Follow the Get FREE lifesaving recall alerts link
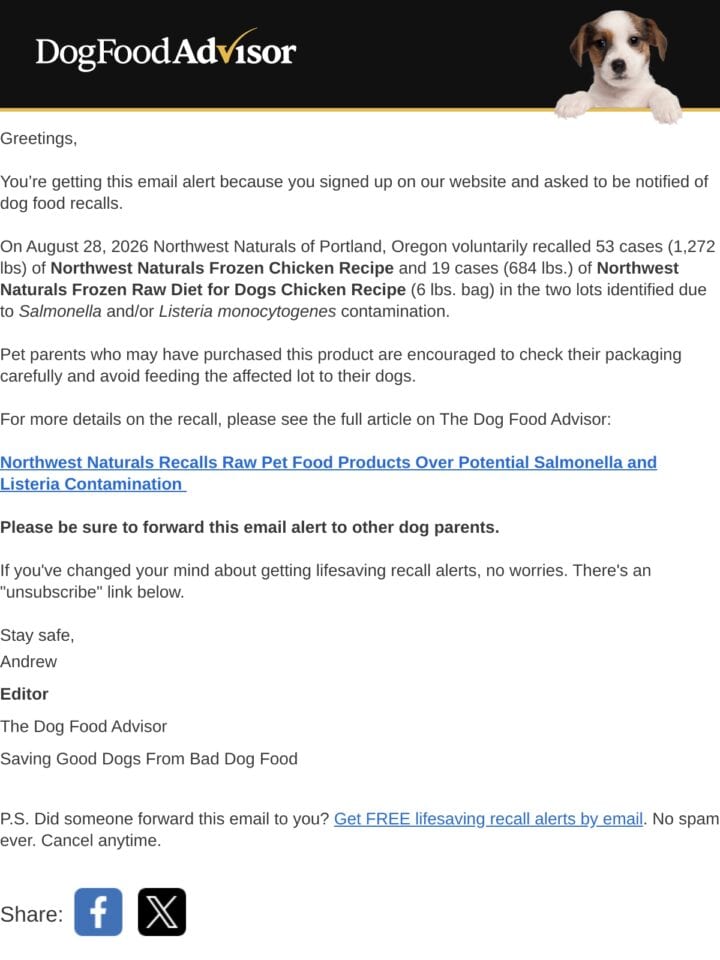This screenshot has width=720, height=960. pyautogui.click(x=488, y=819)
